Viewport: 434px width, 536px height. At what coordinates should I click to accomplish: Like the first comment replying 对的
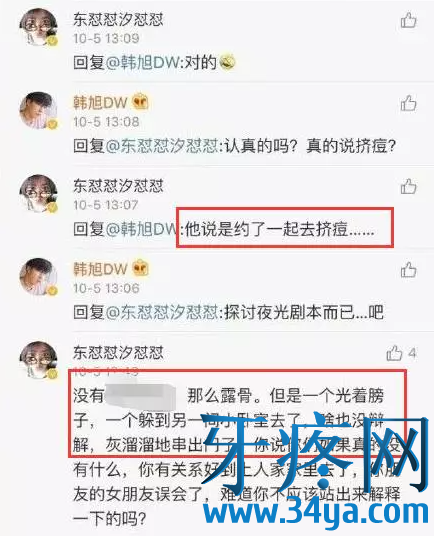[x=408, y=20]
